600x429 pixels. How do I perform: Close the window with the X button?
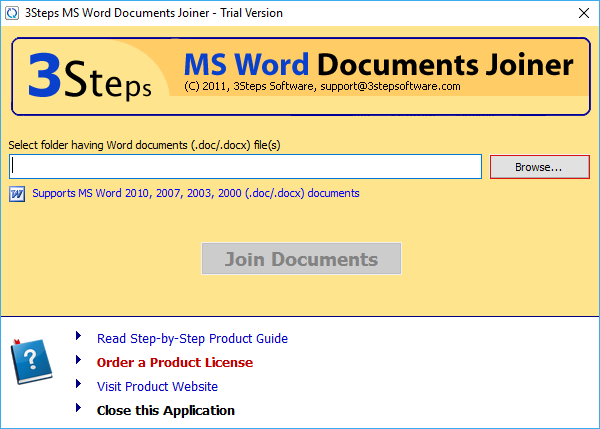584,13
